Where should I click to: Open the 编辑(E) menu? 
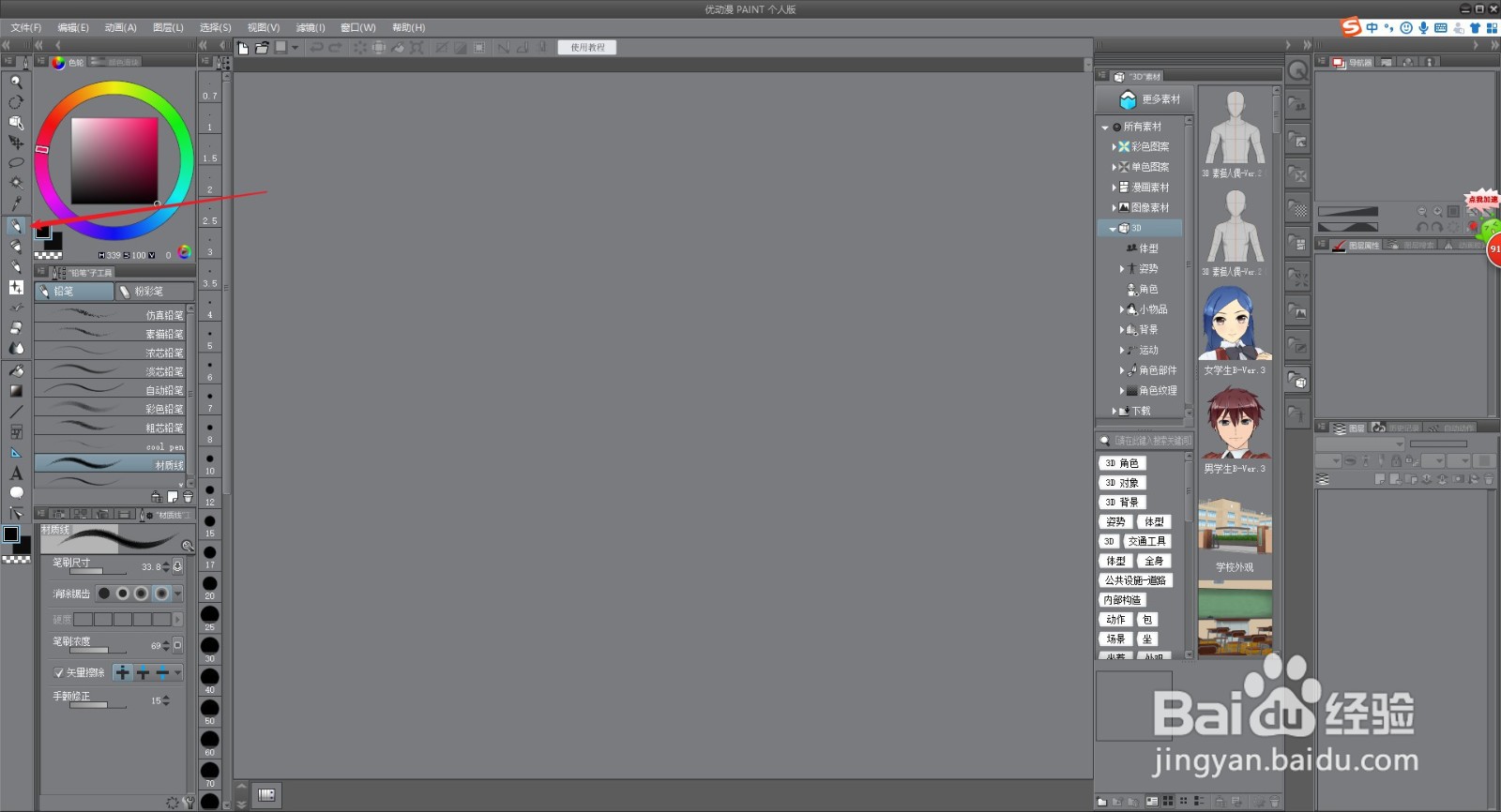[73, 27]
